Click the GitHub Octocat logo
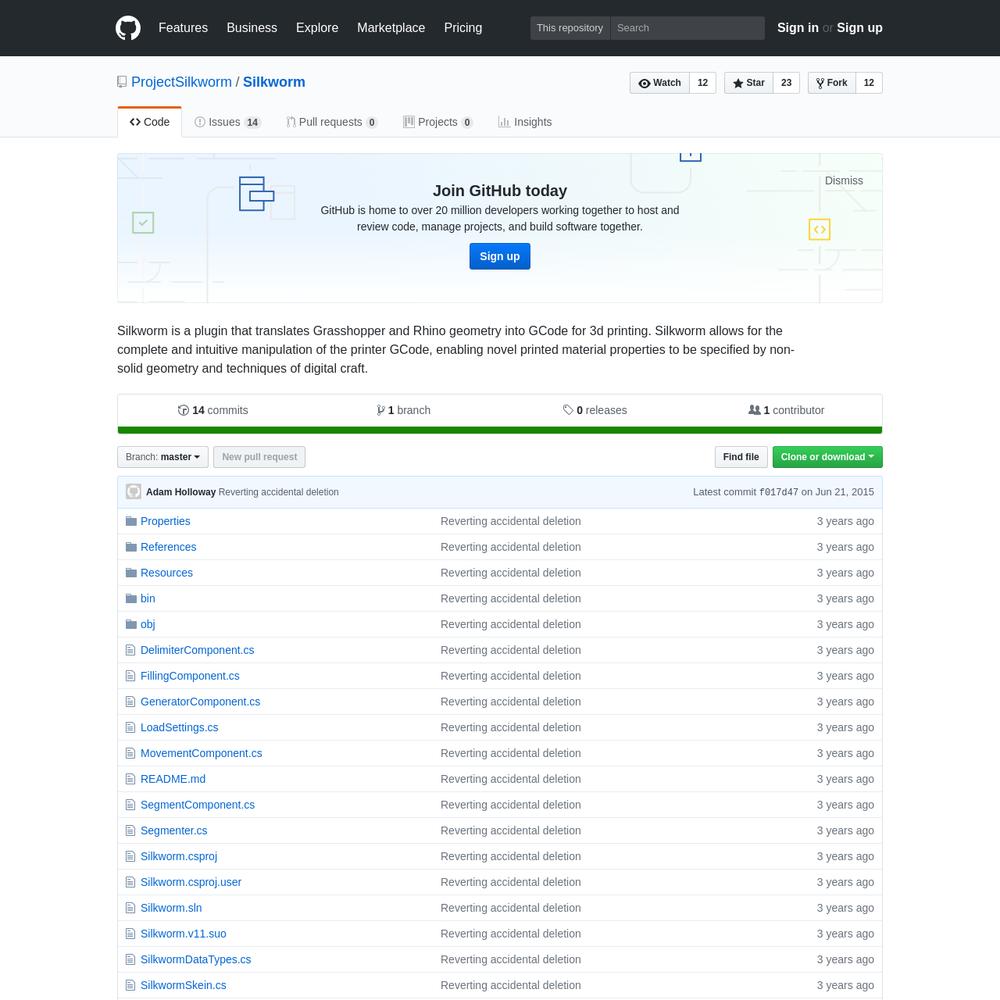The height and width of the screenshot is (1000, 1000). (128, 28)
